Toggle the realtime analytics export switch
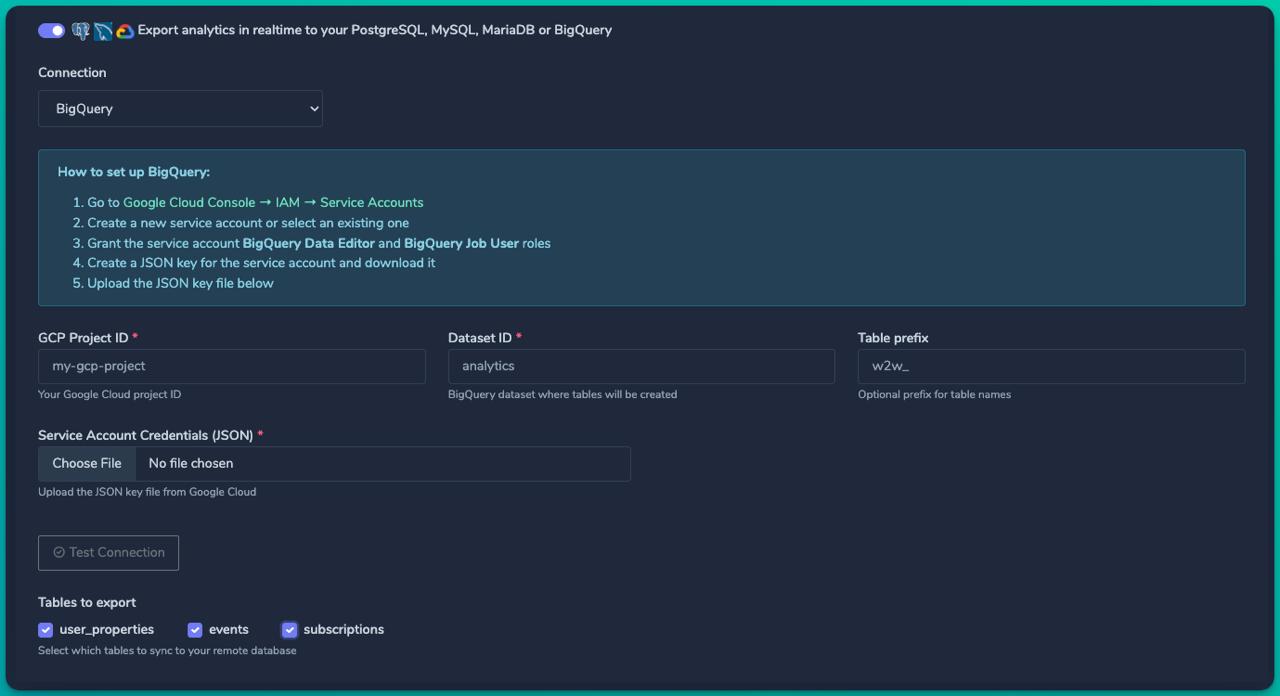The image size is (1280, 696). pyautogui.click(x=52, y=30)
